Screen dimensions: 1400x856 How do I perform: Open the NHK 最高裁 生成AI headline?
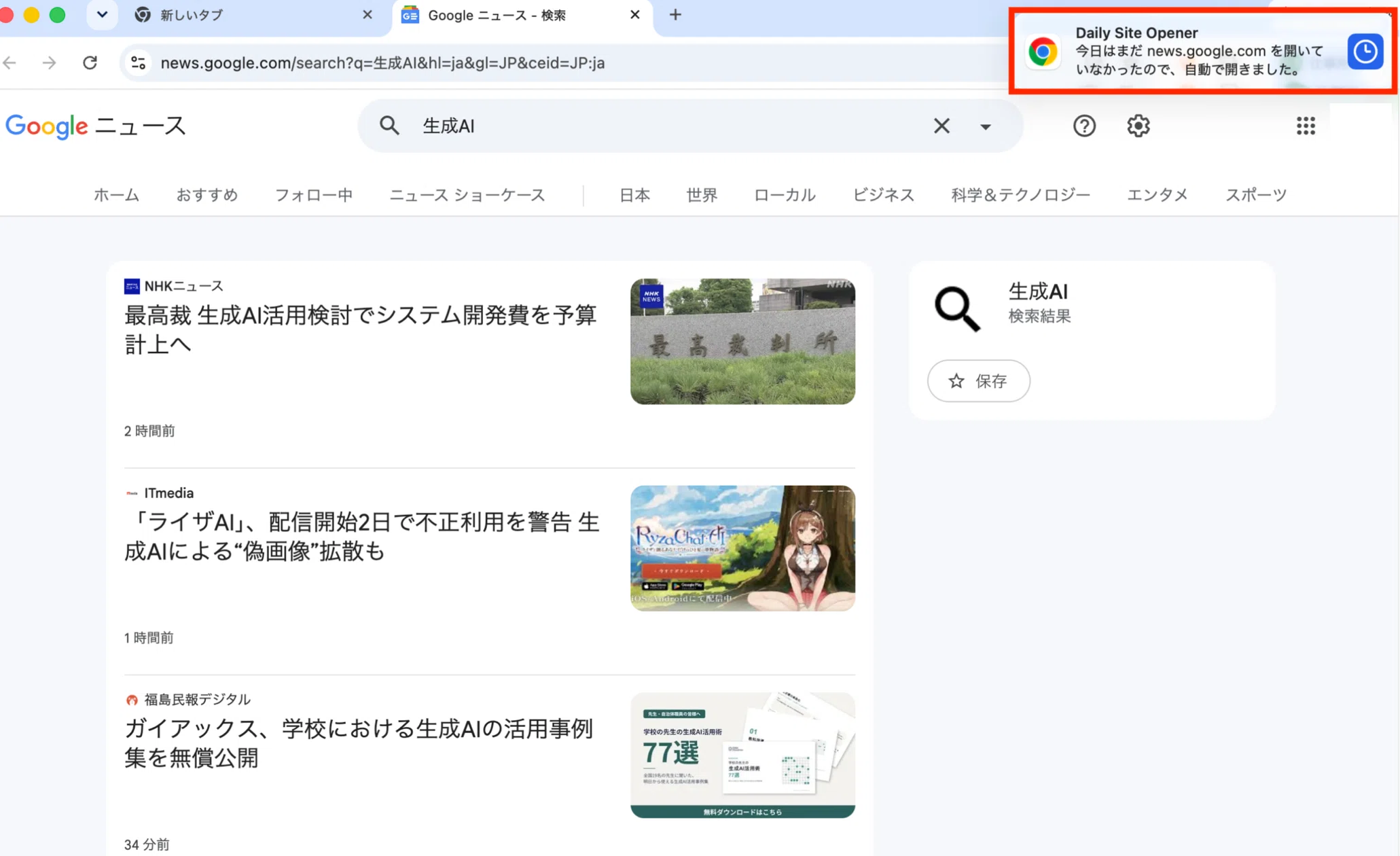(x=360, y=329)
